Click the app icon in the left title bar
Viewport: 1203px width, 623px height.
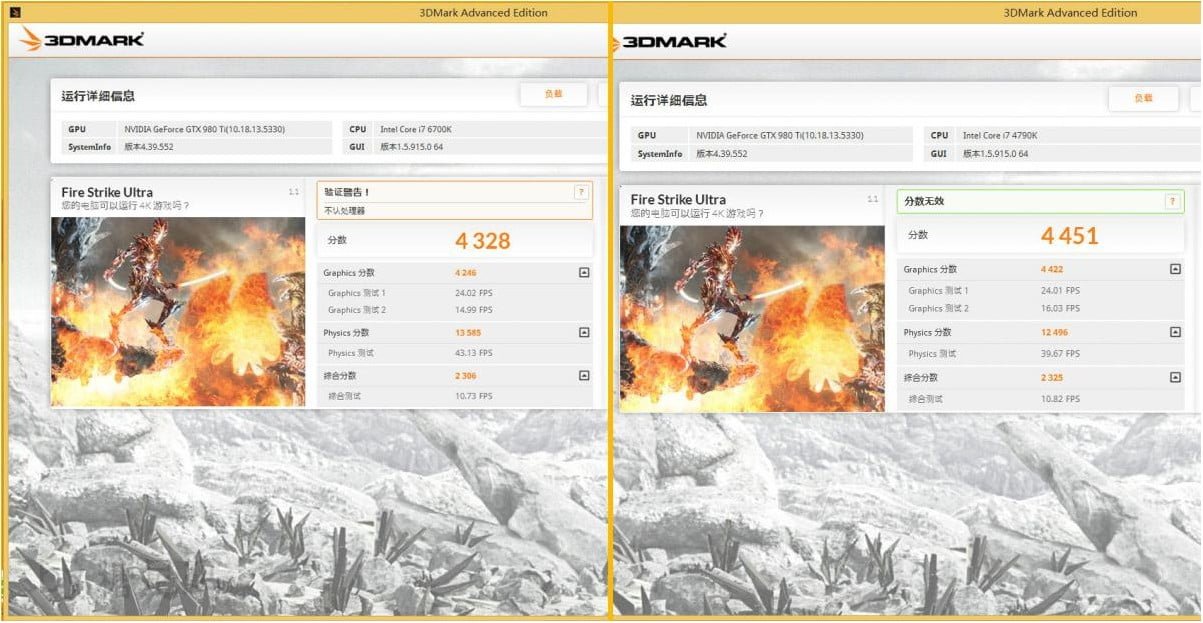[x=14, y=13]
